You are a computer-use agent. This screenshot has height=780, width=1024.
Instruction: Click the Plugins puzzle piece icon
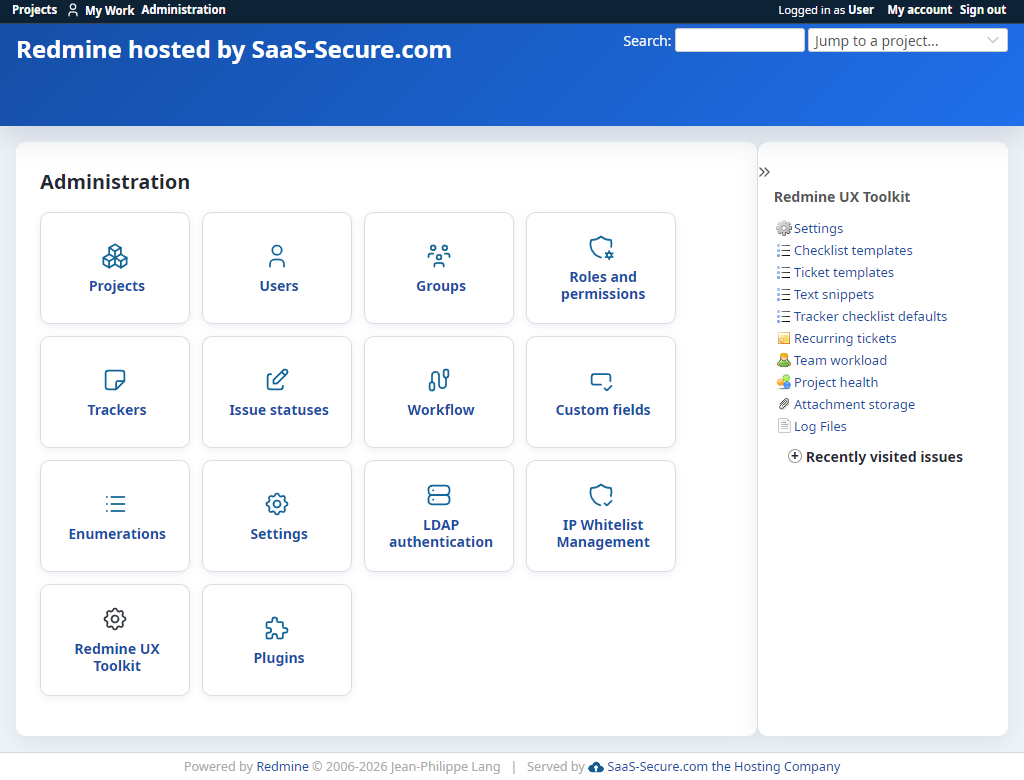[277, 628]
